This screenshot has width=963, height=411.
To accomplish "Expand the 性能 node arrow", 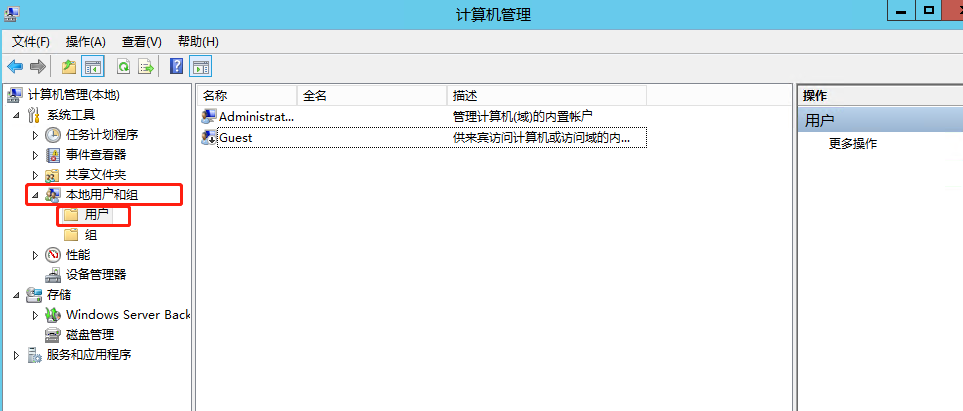I will 35,255.
